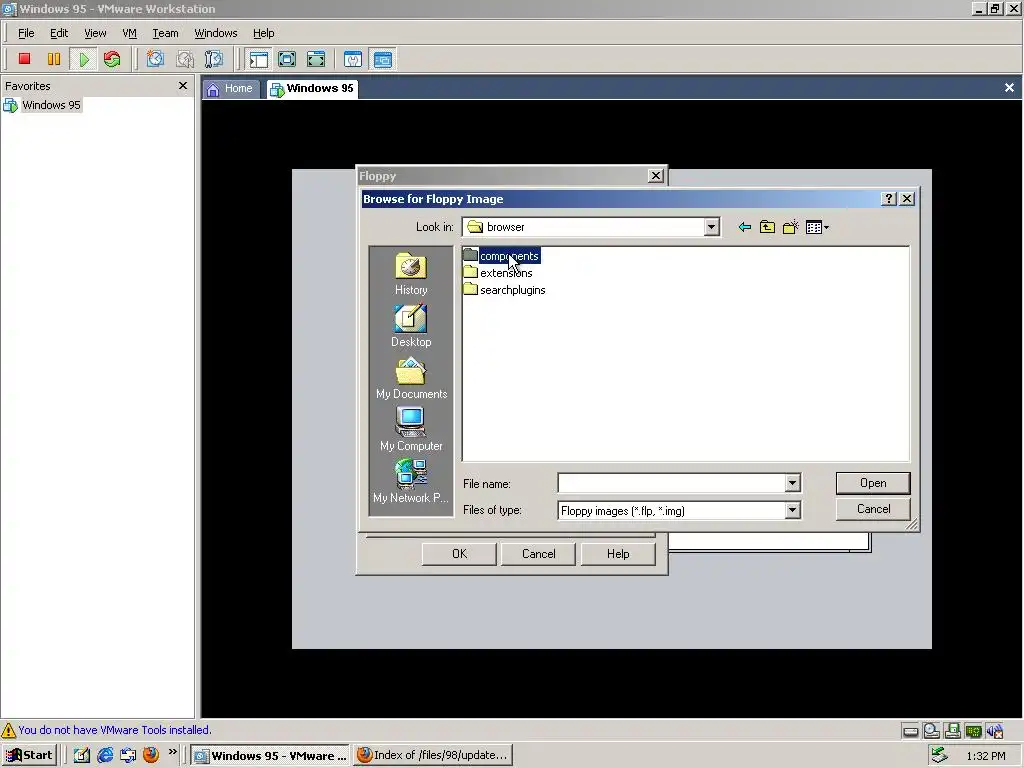This screenshot has width=1024, height=768.
Task: Open the View menu
Action: 95,33
